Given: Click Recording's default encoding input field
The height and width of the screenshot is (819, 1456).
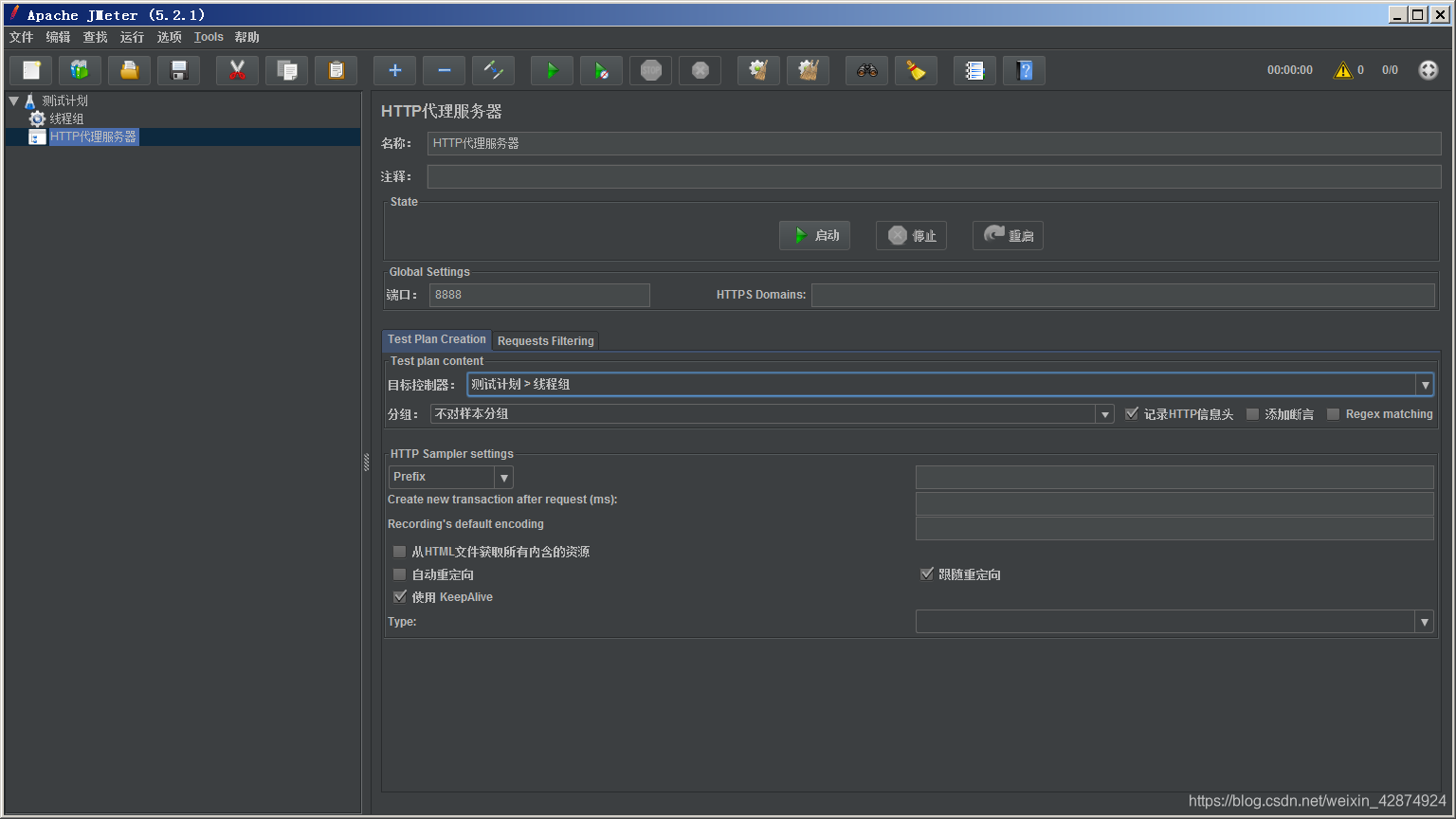Looking at the screenshot, I should click(1174, 528).
